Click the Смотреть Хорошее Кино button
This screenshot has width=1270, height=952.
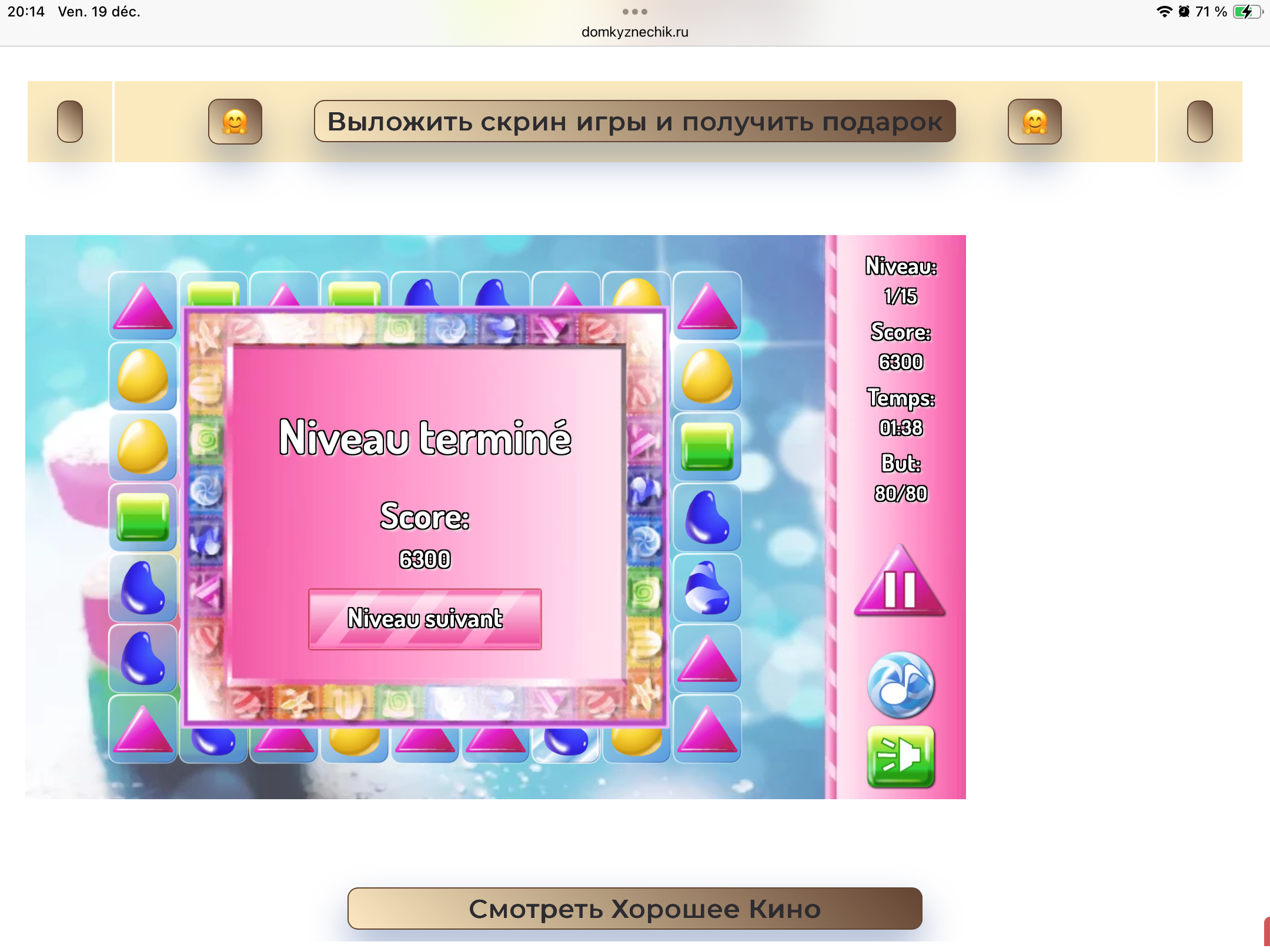pyautogui.click(x=634, y=909)
